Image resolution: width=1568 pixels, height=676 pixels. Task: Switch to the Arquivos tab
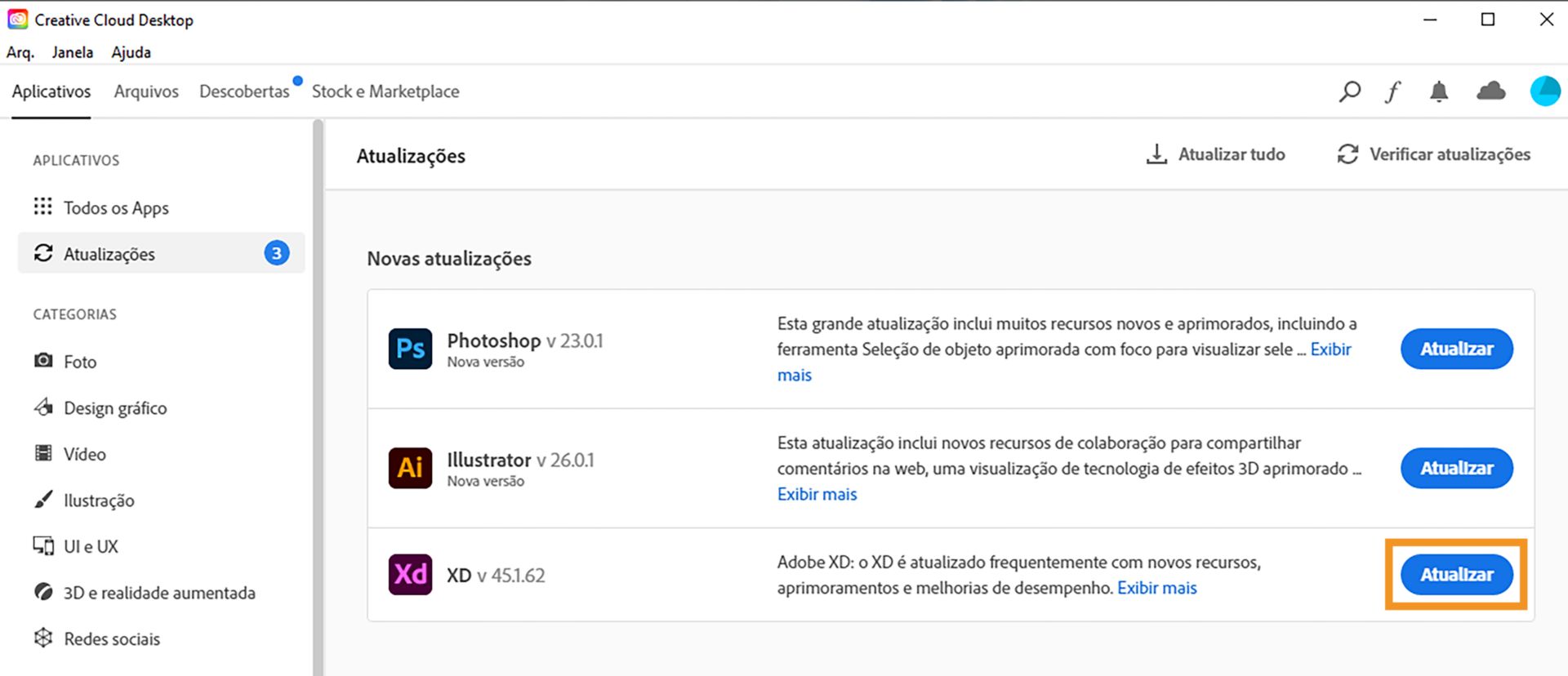point(146,91)
